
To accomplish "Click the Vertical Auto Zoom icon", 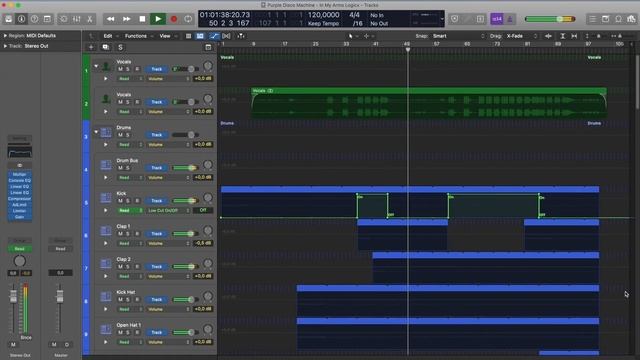I will [562, 36].
